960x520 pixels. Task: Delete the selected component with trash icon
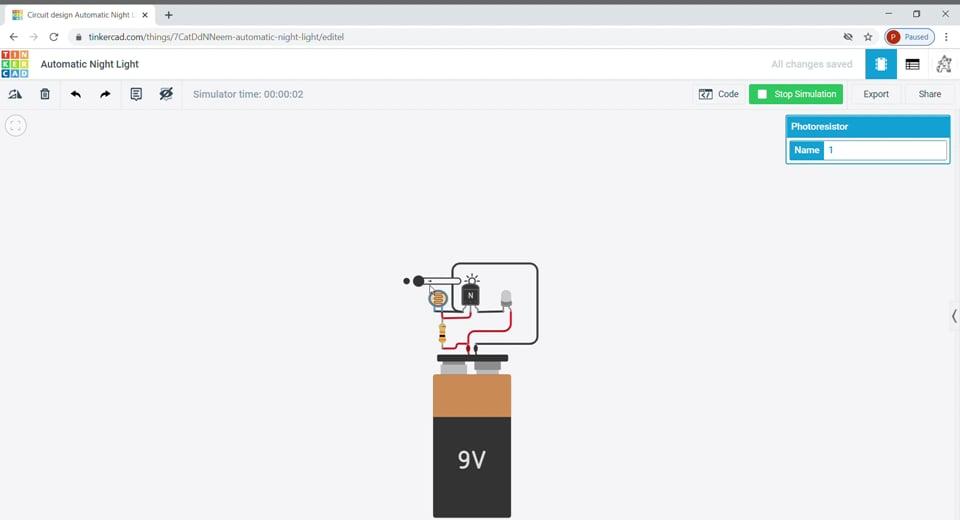tap(45, 94)
